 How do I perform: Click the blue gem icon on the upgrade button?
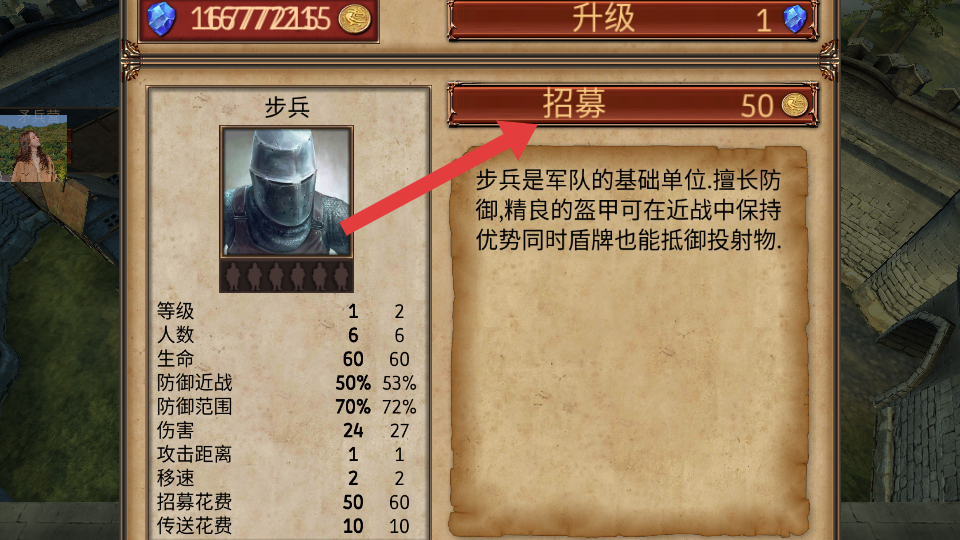795,19
